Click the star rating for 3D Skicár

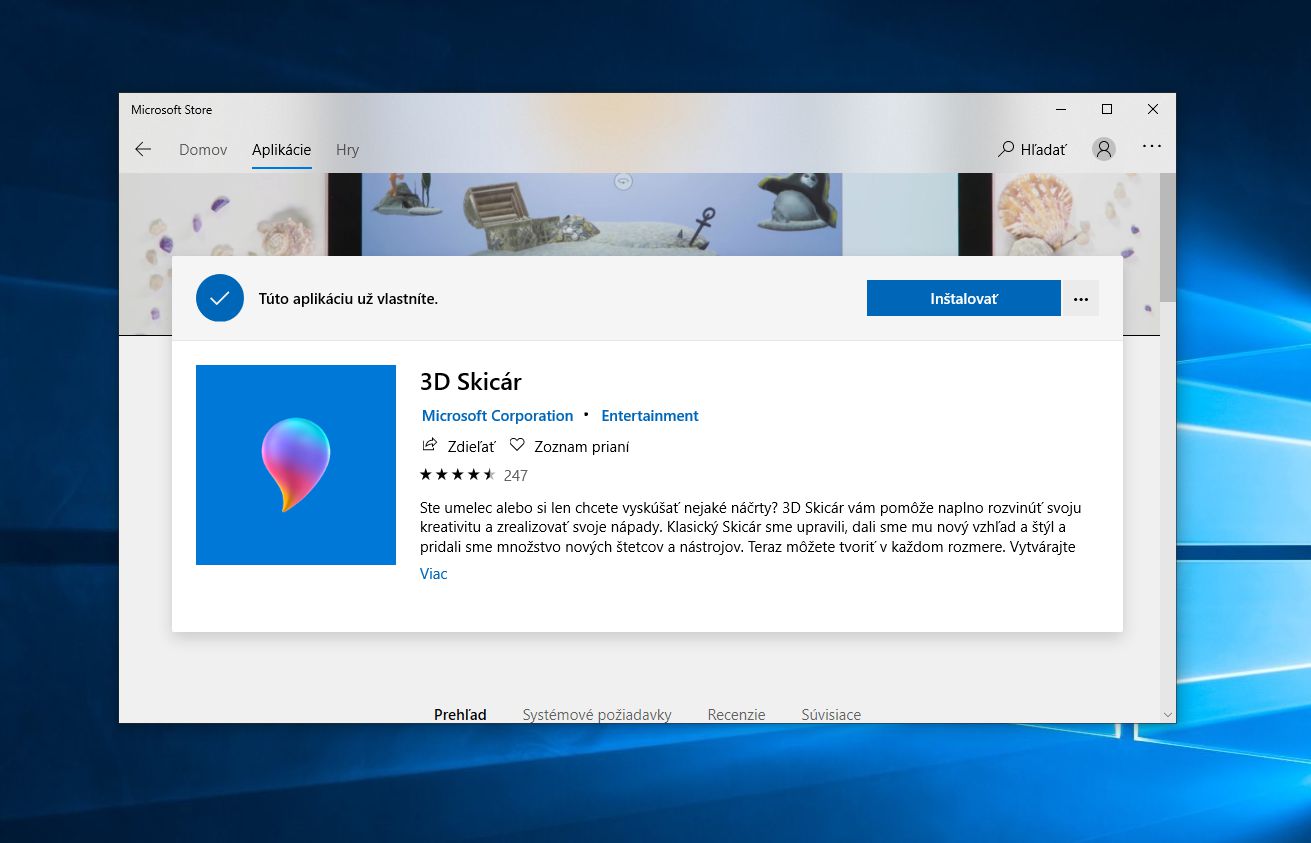coord(458,475)
